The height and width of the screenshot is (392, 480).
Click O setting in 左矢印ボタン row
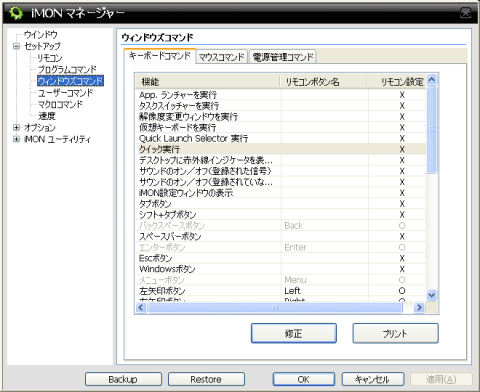click(x=402, y=291)
